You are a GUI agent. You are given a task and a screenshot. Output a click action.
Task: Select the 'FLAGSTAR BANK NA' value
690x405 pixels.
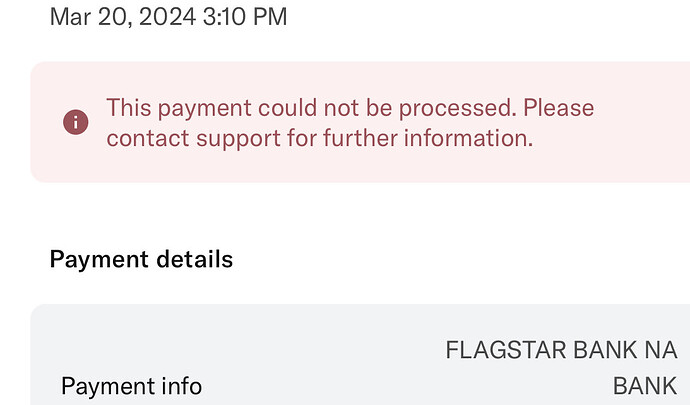(562, 350)
